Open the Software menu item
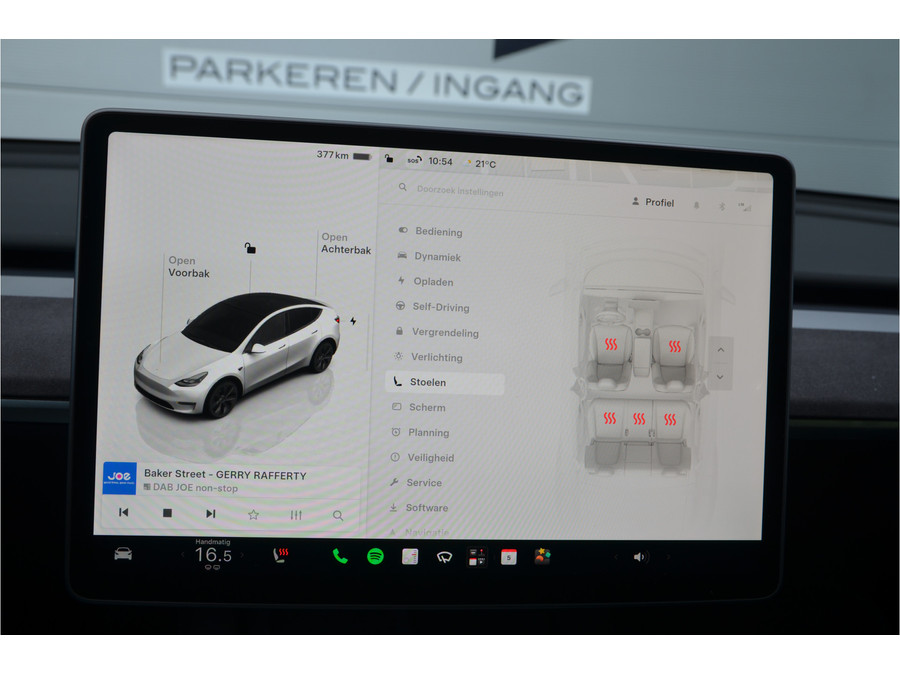Screen dimensions: 900x675 [x=418, y=507]
